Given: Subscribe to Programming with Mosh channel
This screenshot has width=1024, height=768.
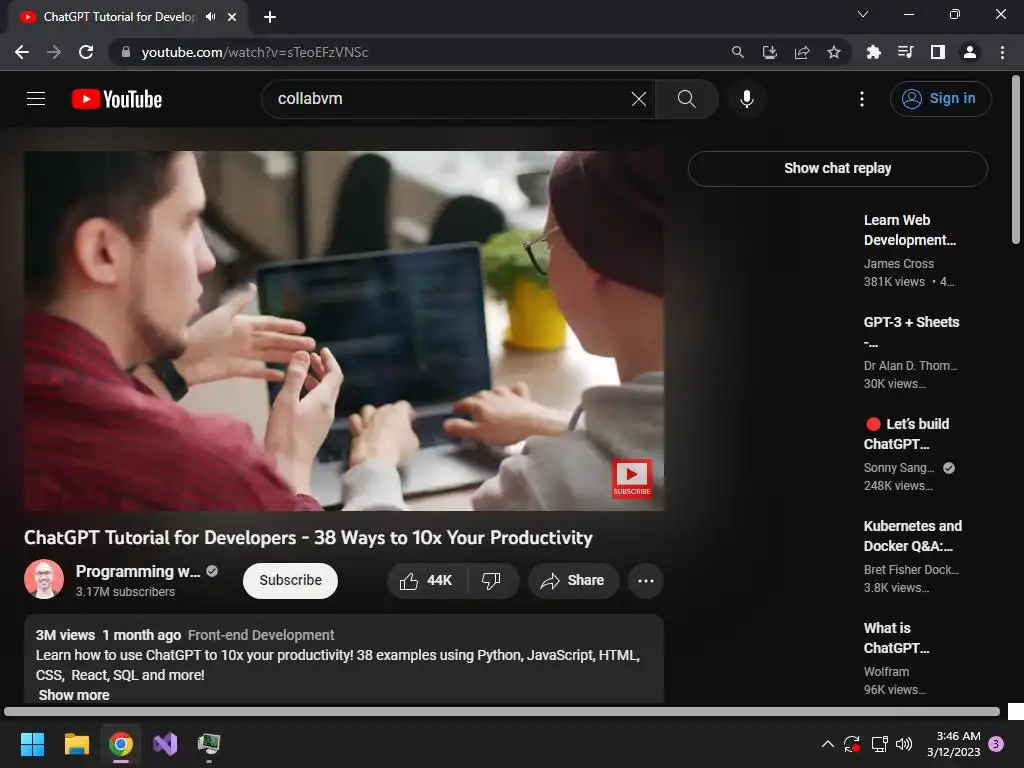Looking at the screenshot, I should (290, 580).
